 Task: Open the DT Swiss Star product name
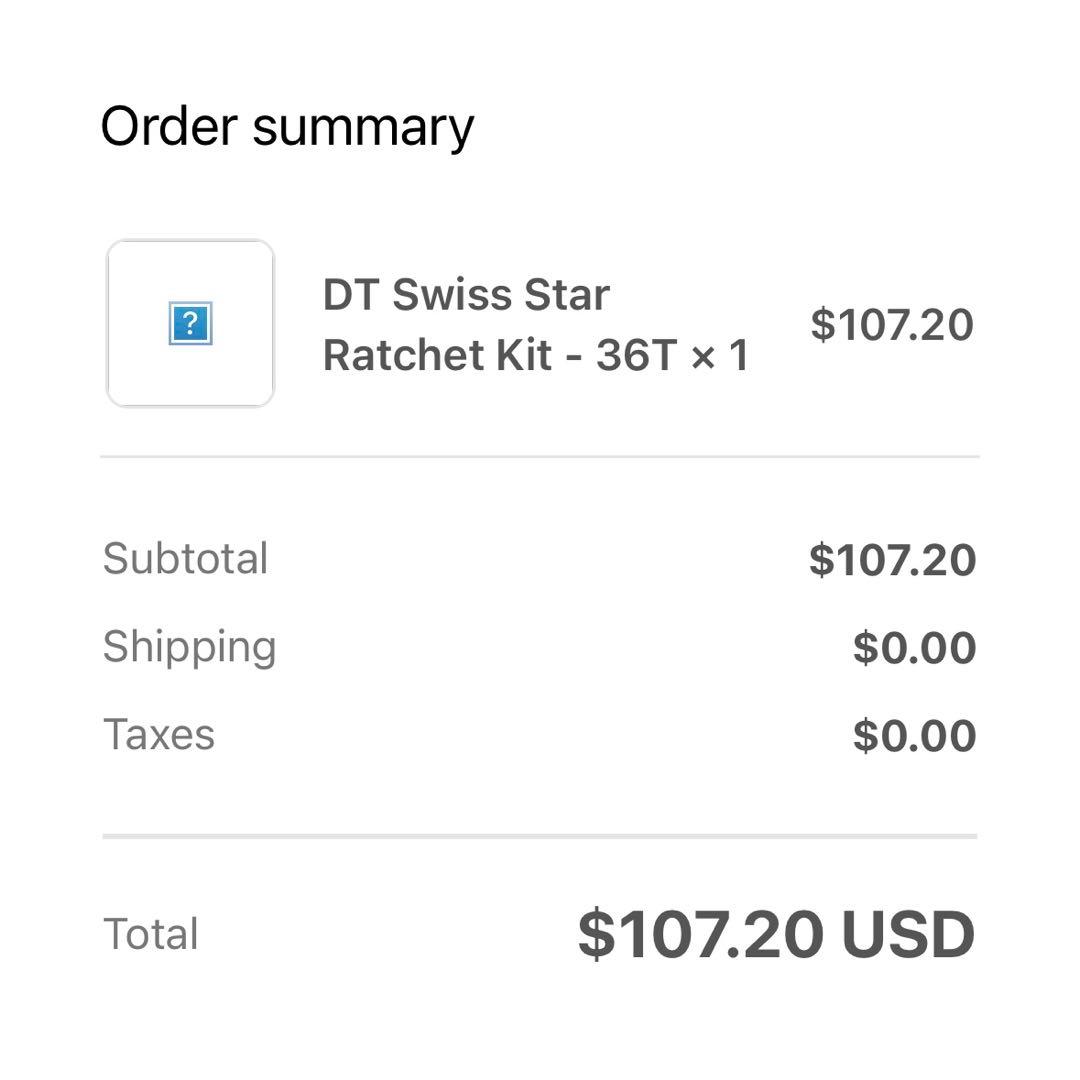(466, 295)
